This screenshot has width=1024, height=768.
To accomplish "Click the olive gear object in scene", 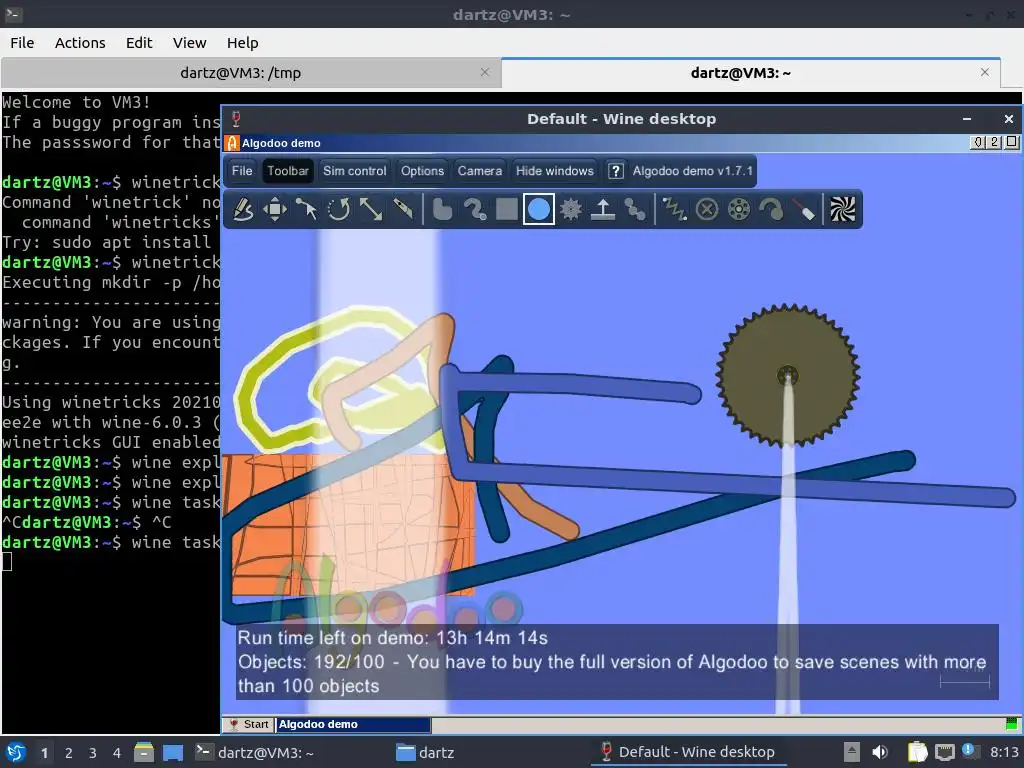I will (x=788, y=376).
